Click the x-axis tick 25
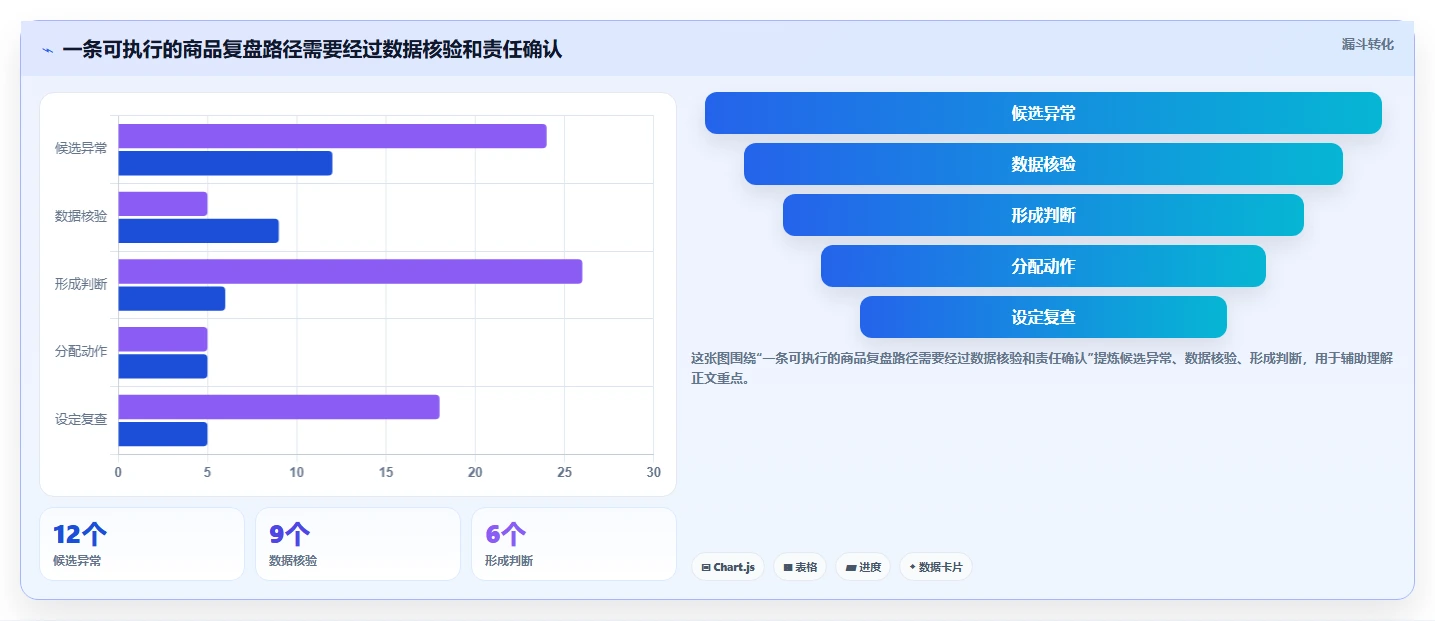 (x=565, y=472)
